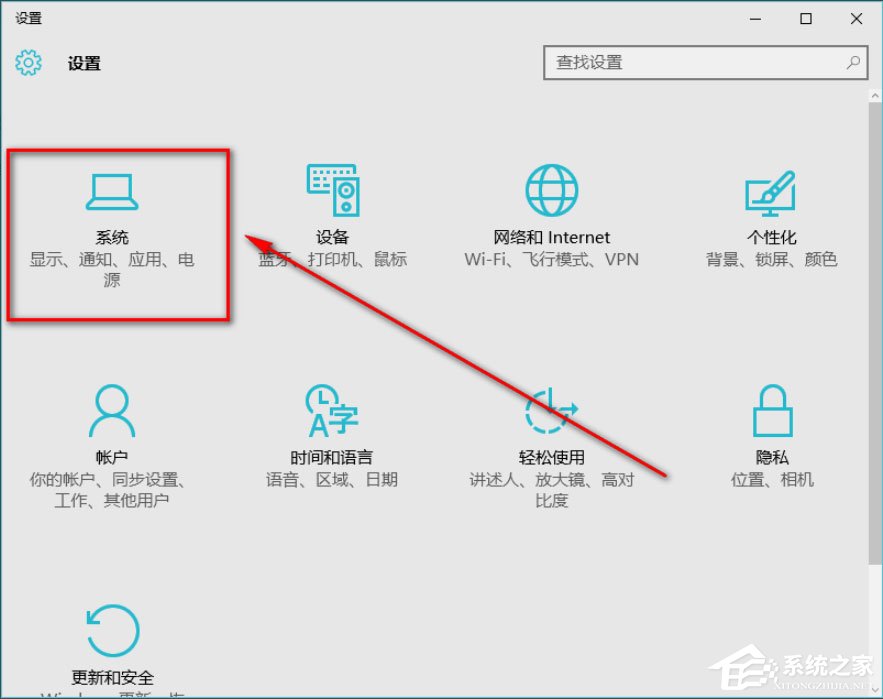
Task: Click the 背景、锁屏、颜色 subtitle text
Action: (770, 259)
